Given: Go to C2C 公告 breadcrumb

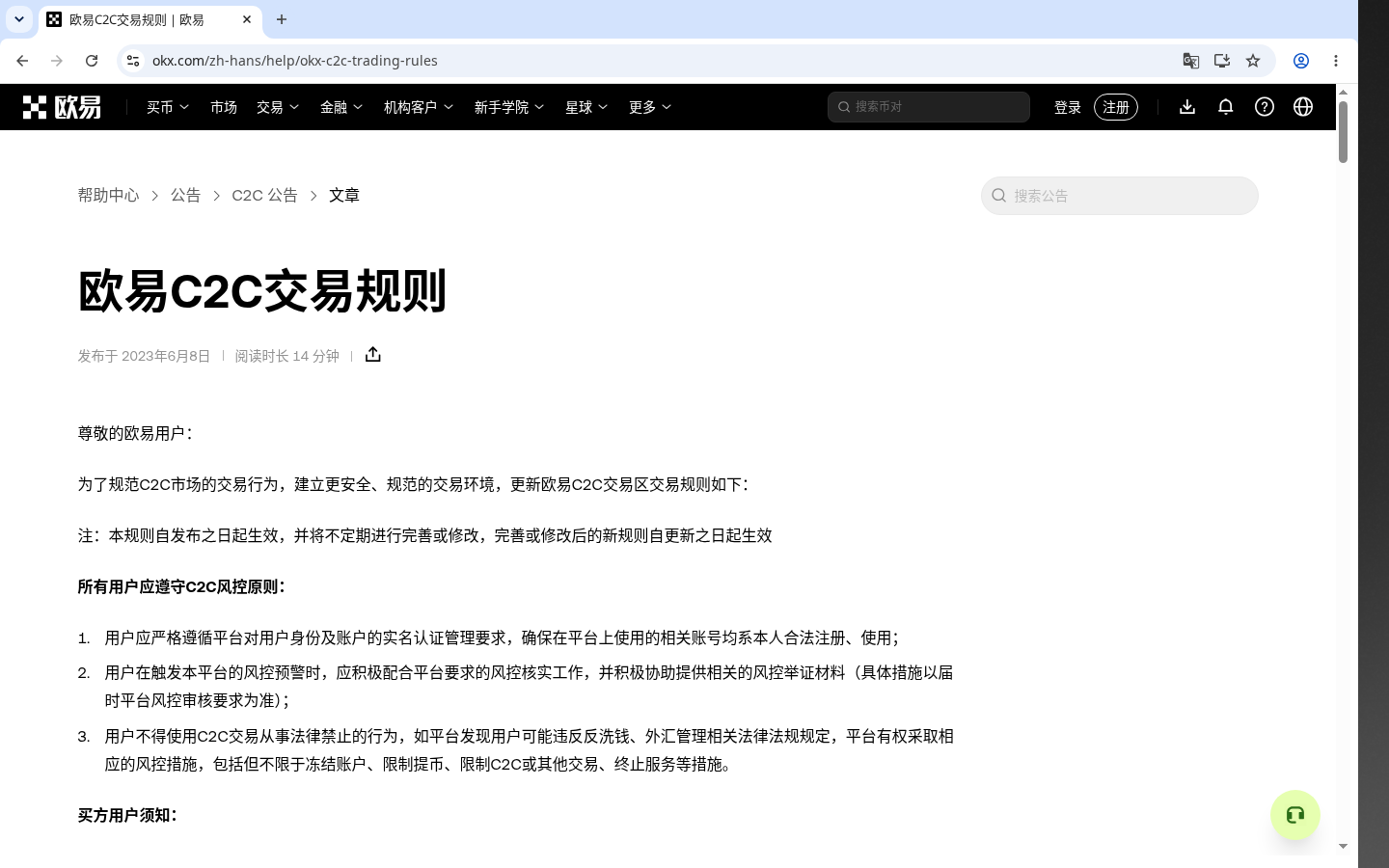Looking at the screenshot, I should coord(264,195).
